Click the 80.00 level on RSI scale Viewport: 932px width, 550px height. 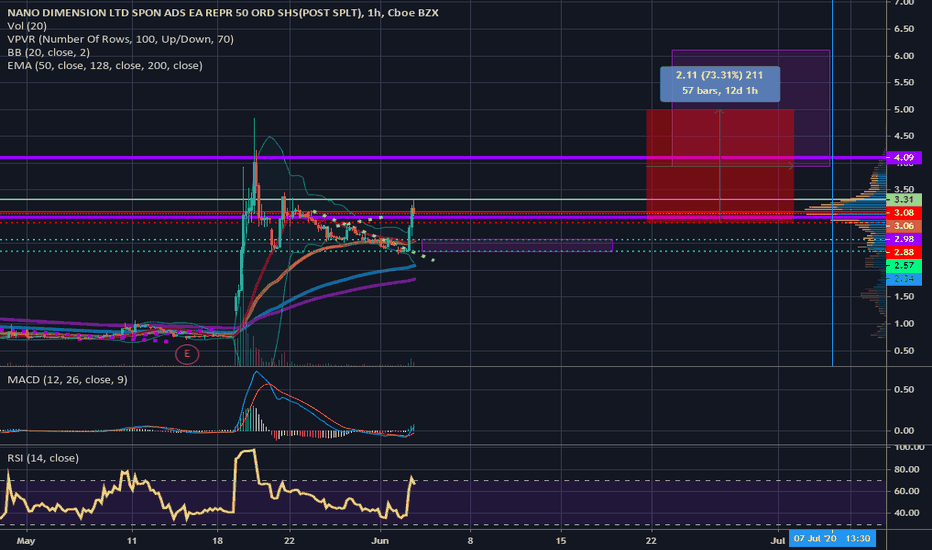(907, 470)
